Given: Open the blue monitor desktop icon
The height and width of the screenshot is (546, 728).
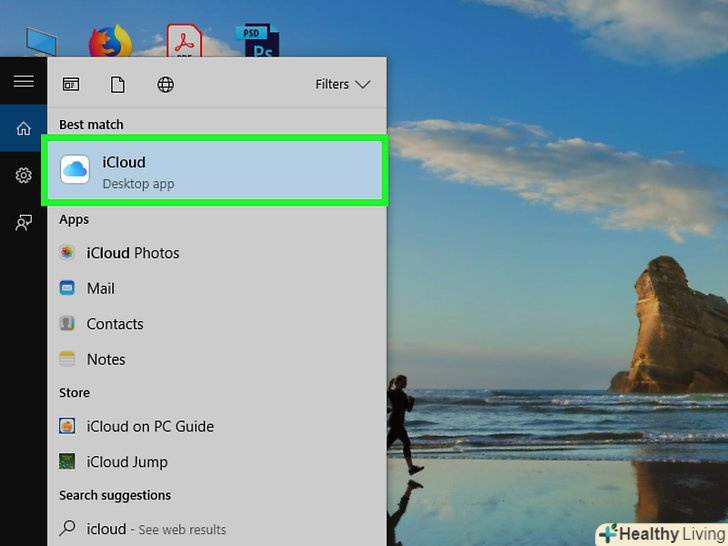Looking at the screenshot, I should [41, 41].
